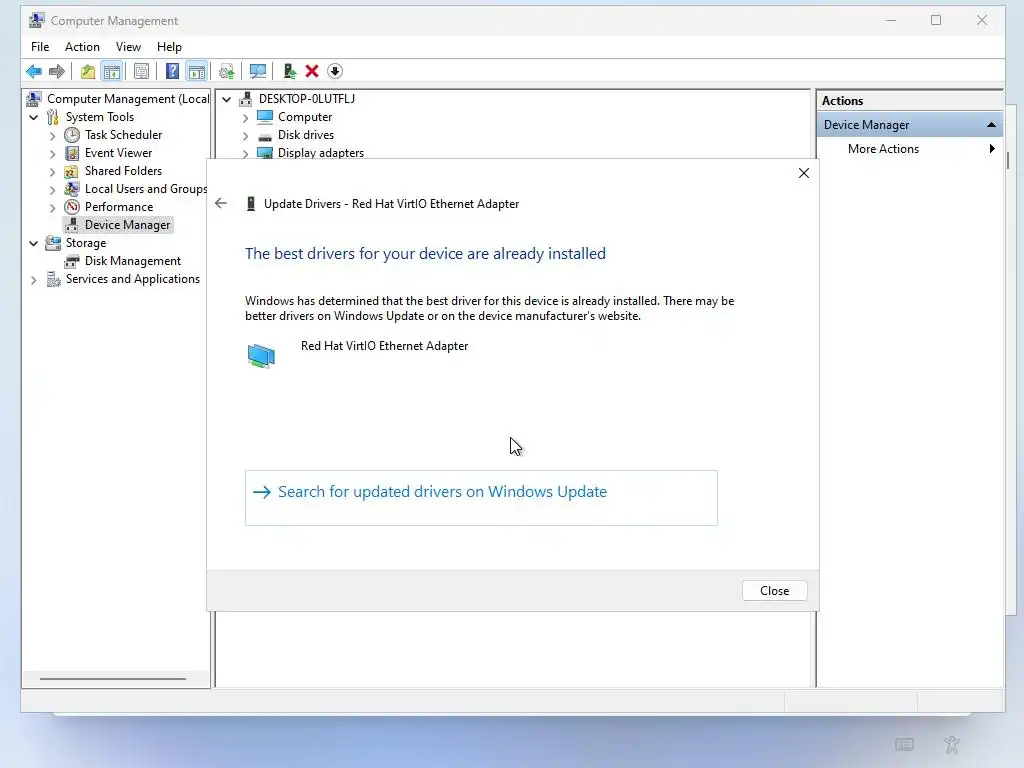Open the File menu
This screenshot has width=1024, height=768.
click(x=40, y=47)
